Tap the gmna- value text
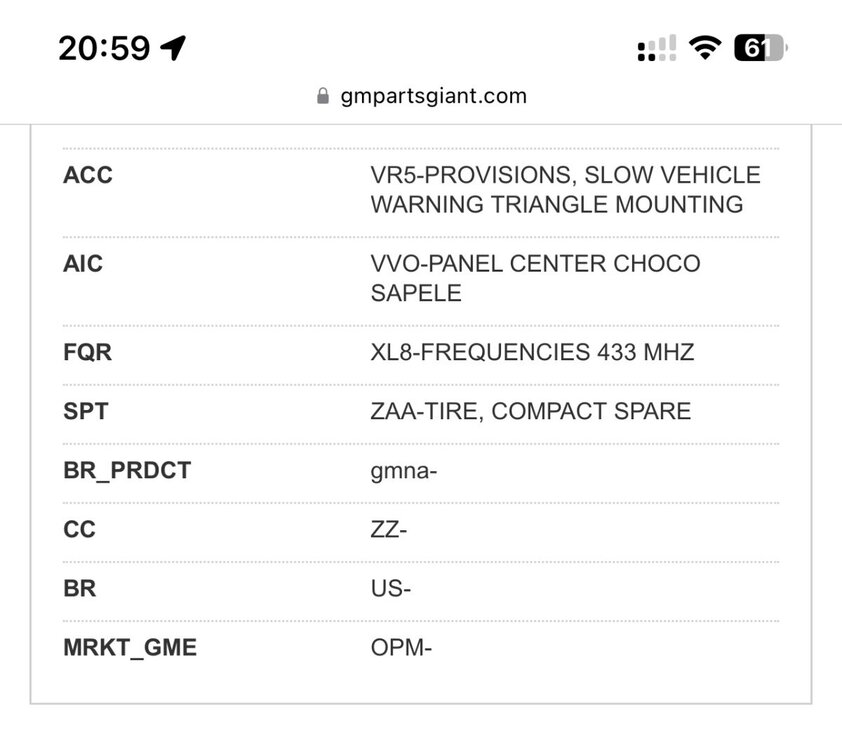 point(404,470)
